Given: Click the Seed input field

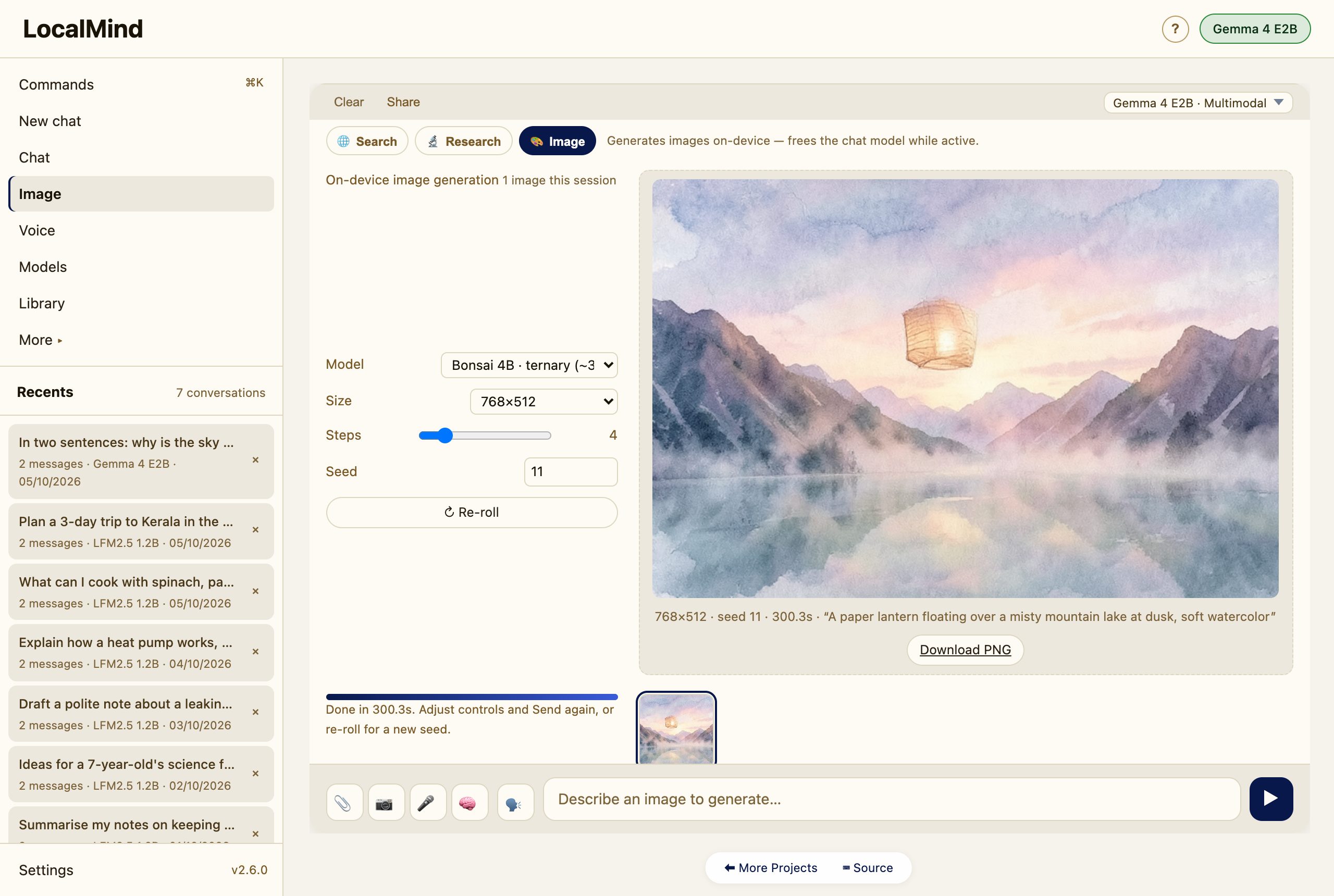Looking at the screenshot, I should click(571, 472).
